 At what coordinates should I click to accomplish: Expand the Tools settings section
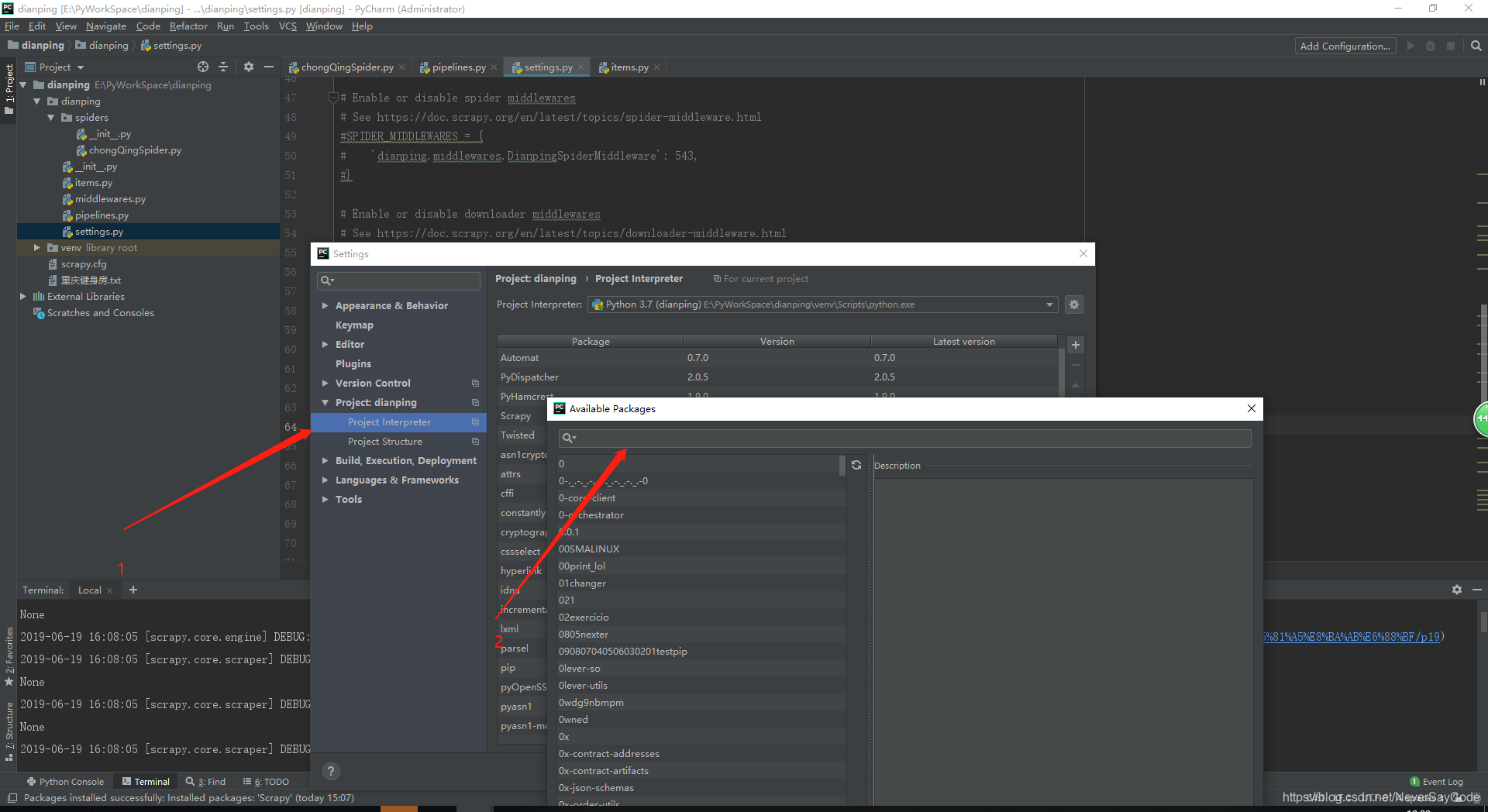coord(325,500)
